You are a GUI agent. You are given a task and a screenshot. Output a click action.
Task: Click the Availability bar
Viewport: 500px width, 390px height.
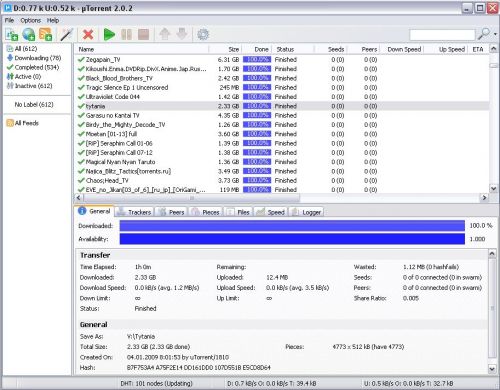(292, 239)
